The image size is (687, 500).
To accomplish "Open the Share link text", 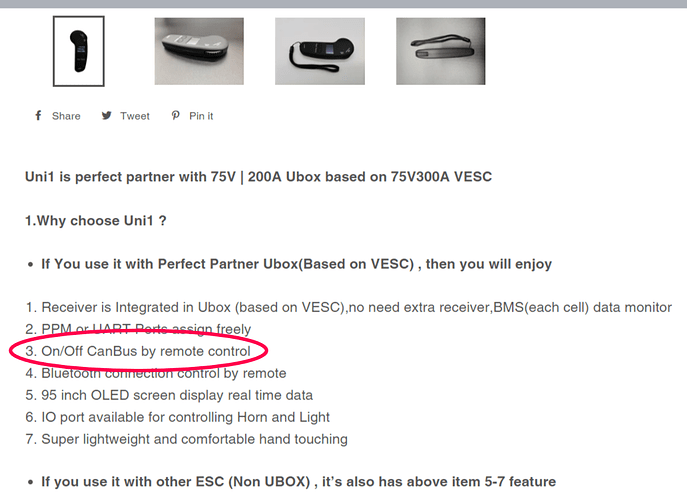I will [66, 116].
